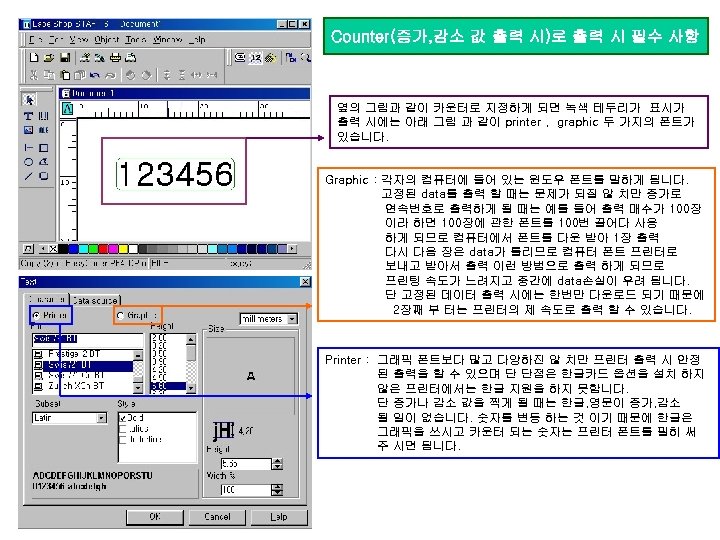Open the File menu
The image size is (720, 540).
36,39
